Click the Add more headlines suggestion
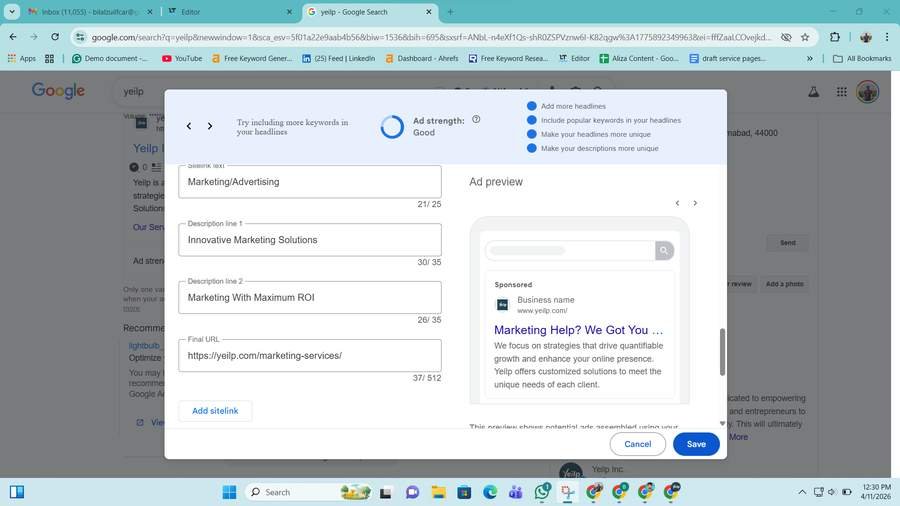This screenshot has width=900, height=506. [x=573, y=106]
